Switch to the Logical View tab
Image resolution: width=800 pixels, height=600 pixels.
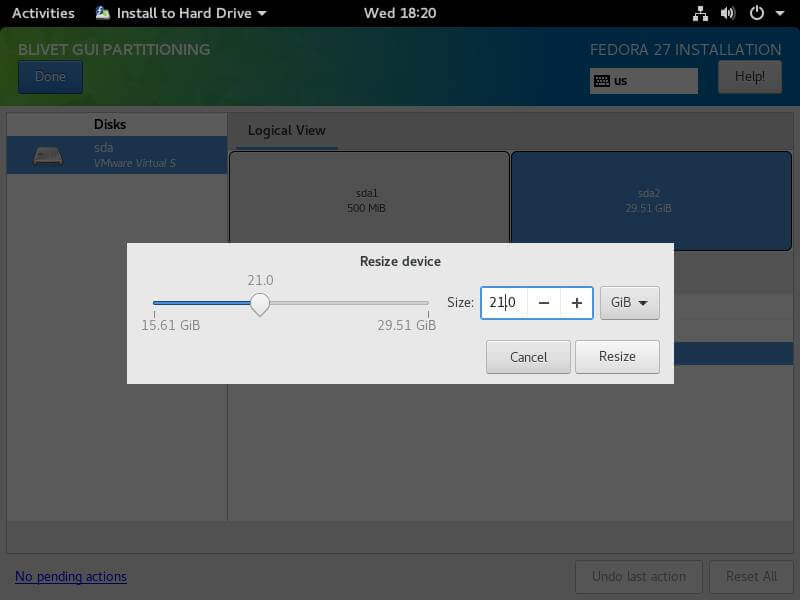286,131
